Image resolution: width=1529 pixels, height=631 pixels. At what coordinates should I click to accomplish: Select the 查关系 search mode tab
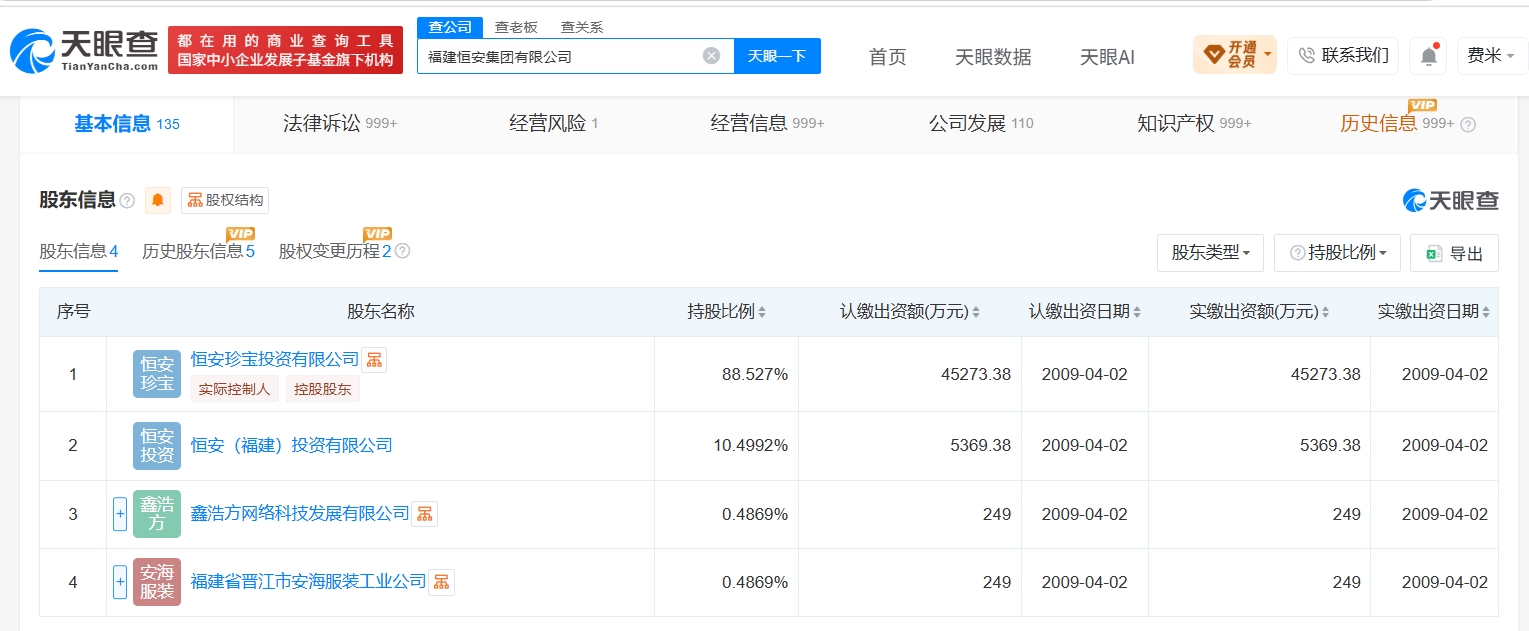coord(582,28)
